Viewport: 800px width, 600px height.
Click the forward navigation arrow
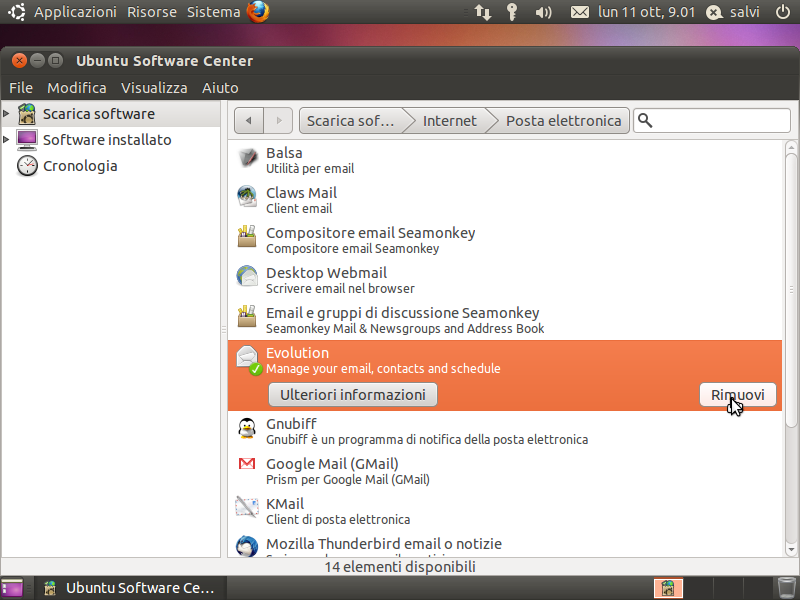click(278, 121)
